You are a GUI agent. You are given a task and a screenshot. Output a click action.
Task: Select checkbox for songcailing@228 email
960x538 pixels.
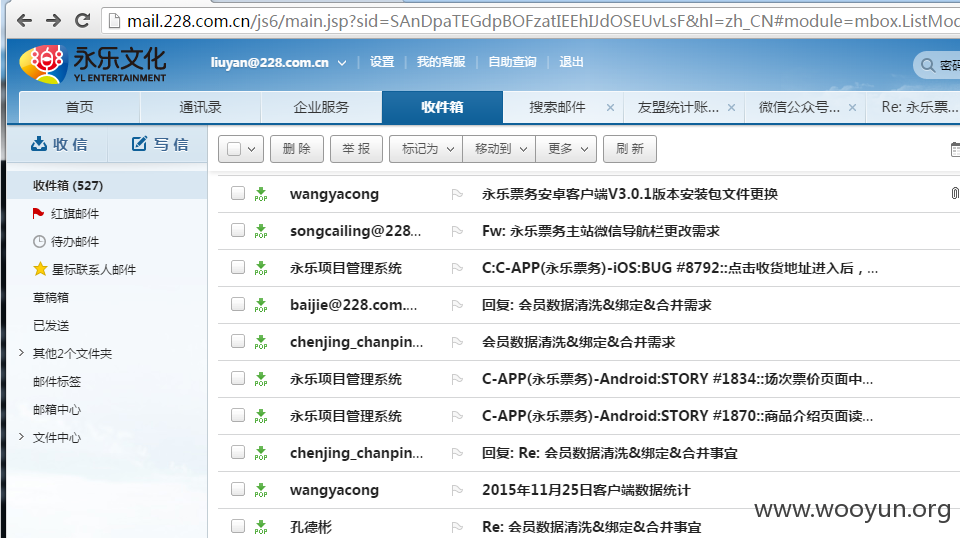238,230
